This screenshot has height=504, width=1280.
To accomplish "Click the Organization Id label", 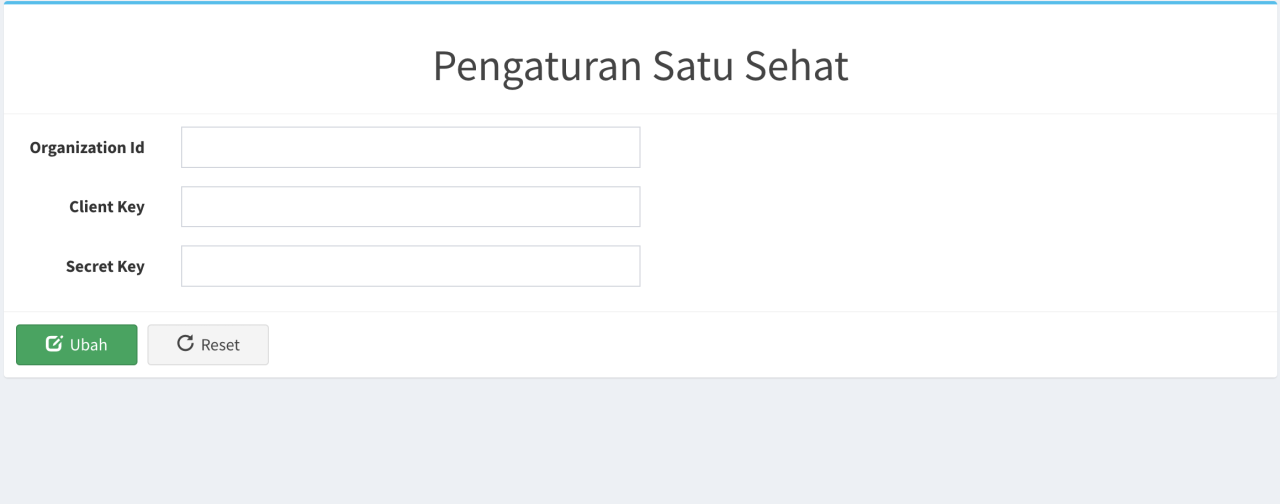I will (87, 148).
